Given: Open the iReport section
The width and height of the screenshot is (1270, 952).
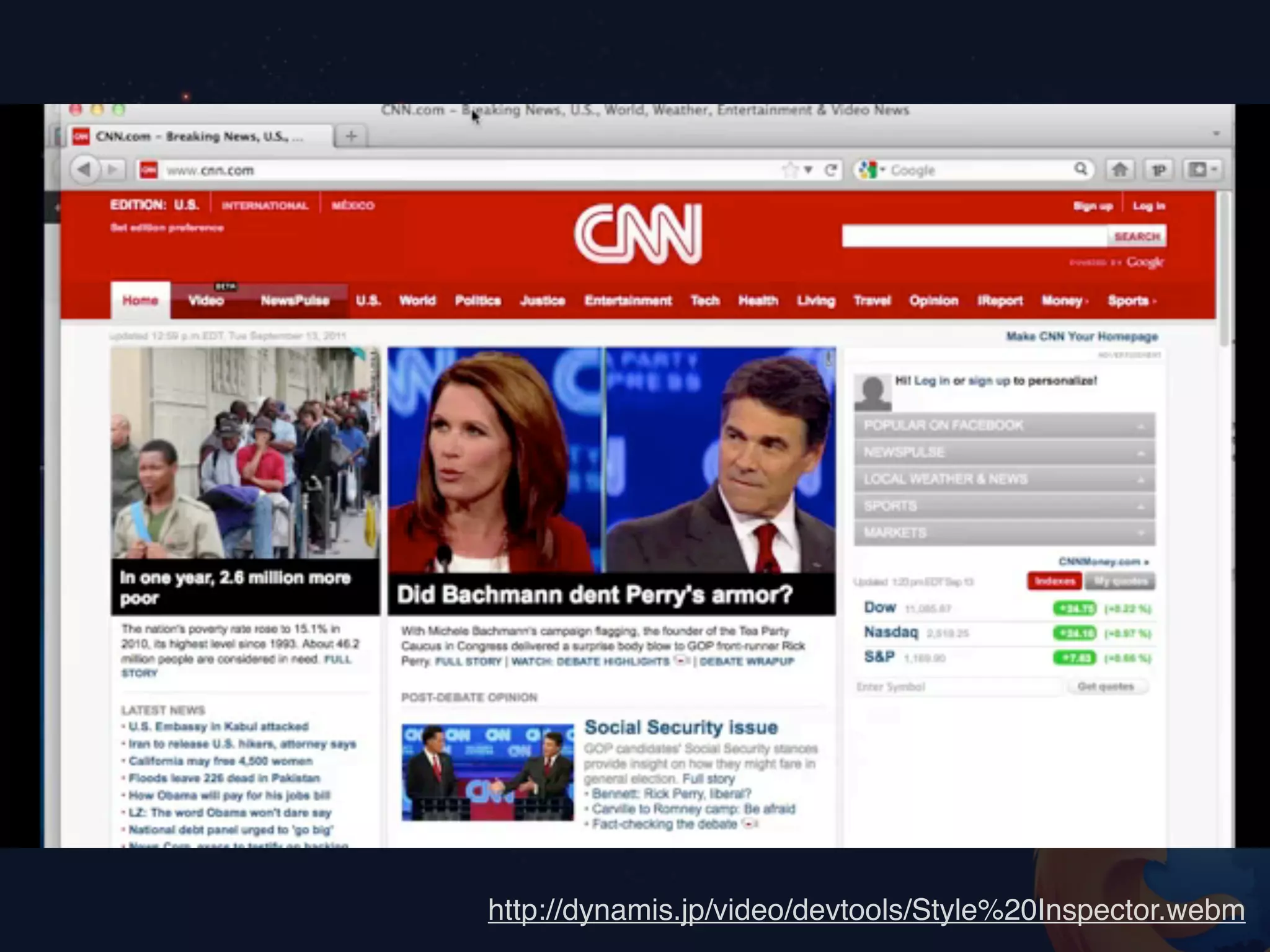Looking at the screenshot, I should point(1000,301).
